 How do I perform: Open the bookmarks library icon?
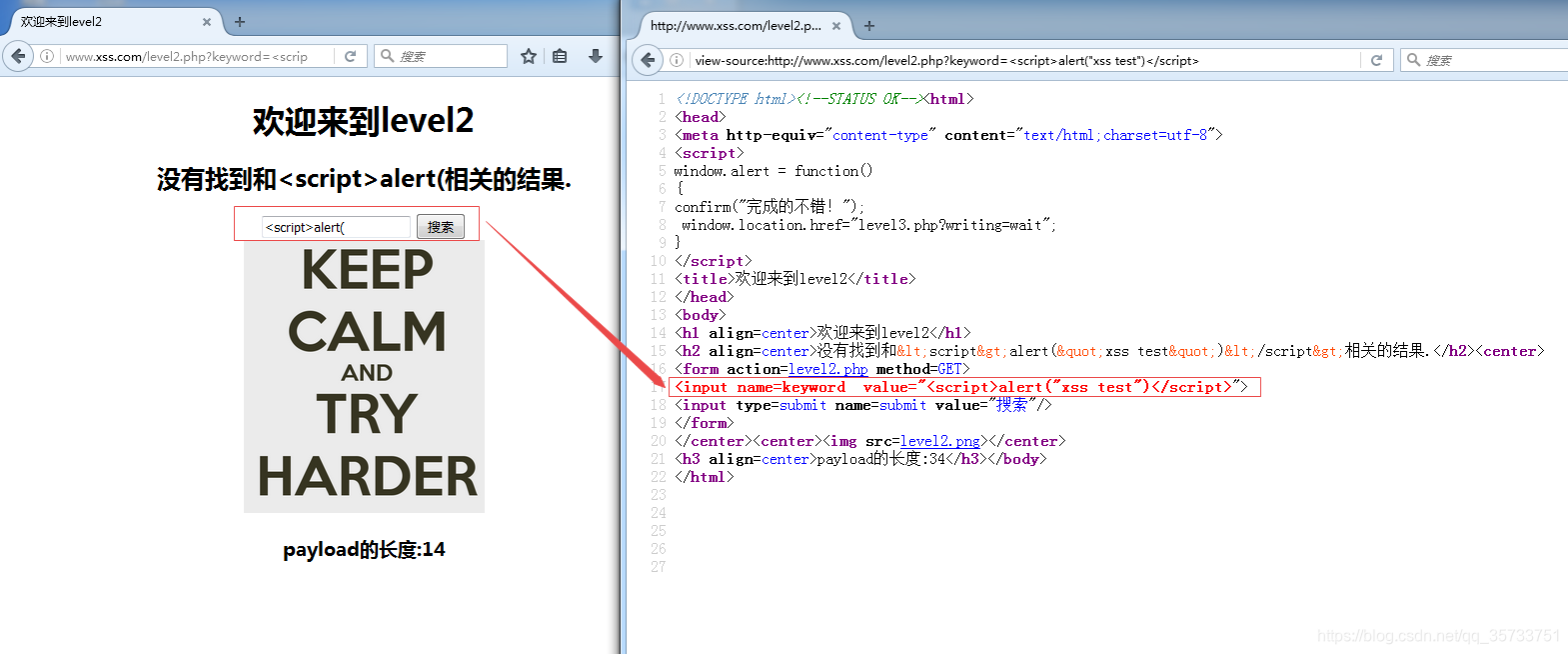pyautogui.click(x=560, y=56)
